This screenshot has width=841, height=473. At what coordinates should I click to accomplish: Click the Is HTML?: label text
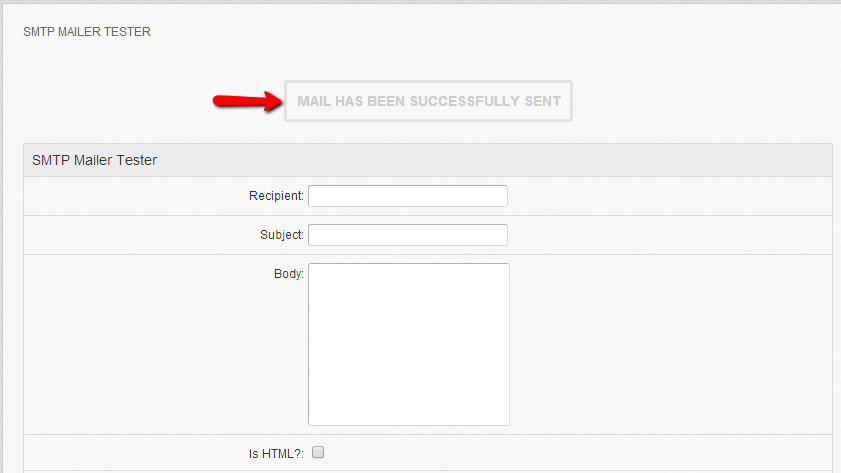pos(276,454)
